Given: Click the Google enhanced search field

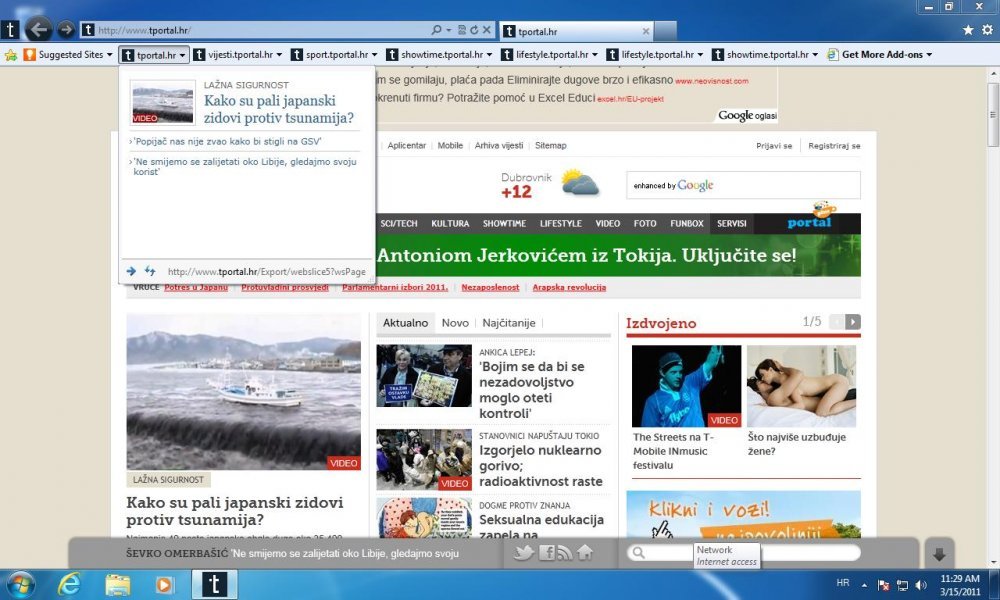Looking at the screenshot, I should pos(743,185).
